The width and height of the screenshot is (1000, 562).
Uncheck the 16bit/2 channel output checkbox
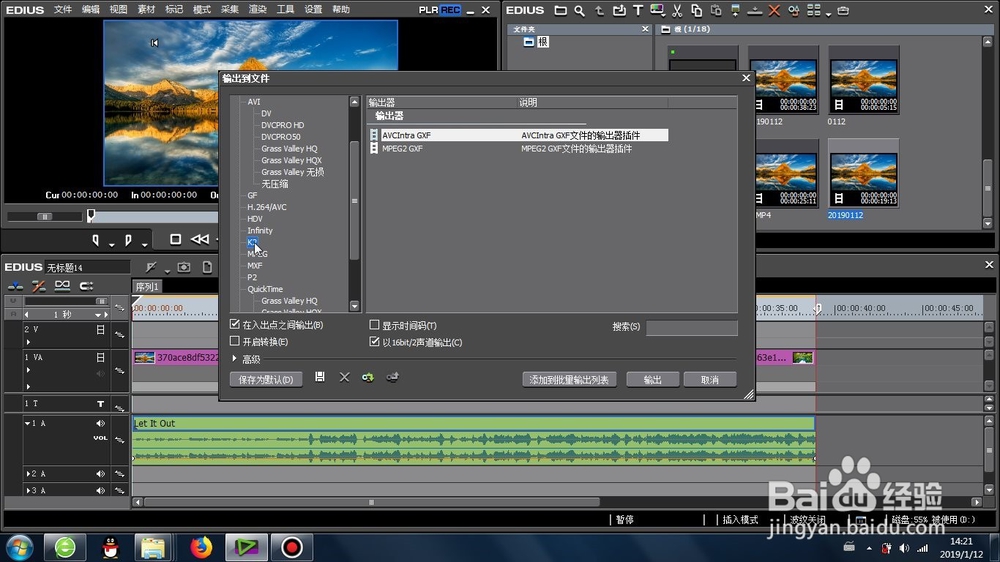click(374, 342)
